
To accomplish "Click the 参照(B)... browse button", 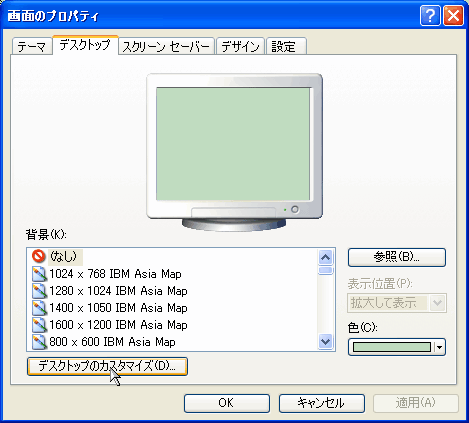I will [x=397, y=257].
